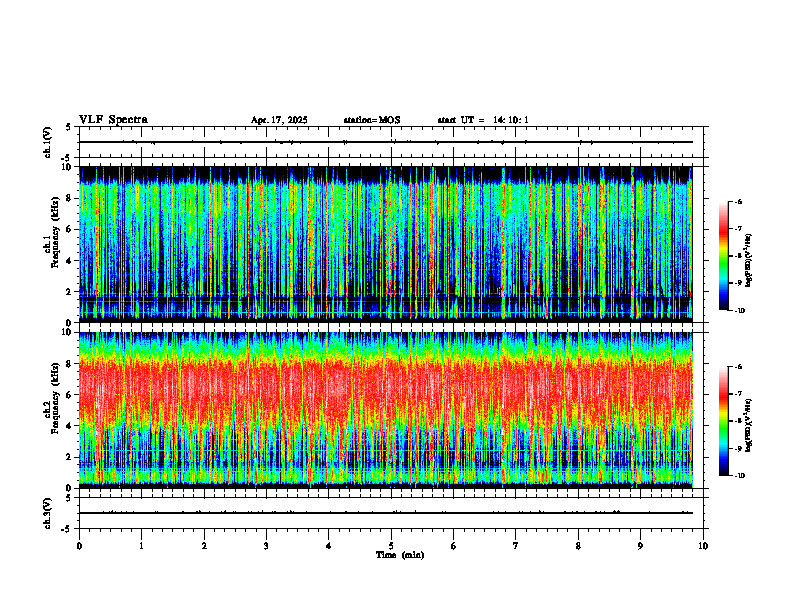
Task: Click '-6' label on ch.1 color bar
Action: (x=738, y=202)
